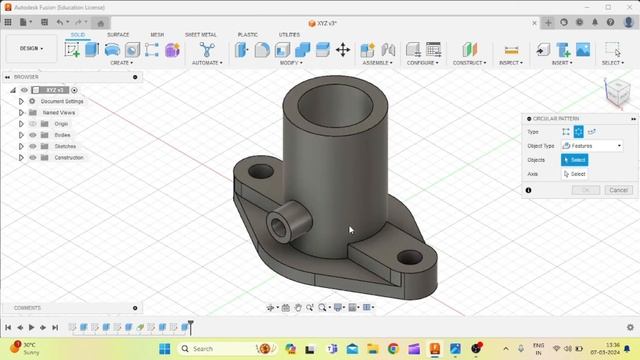Choose the Extrude tool

92,50
